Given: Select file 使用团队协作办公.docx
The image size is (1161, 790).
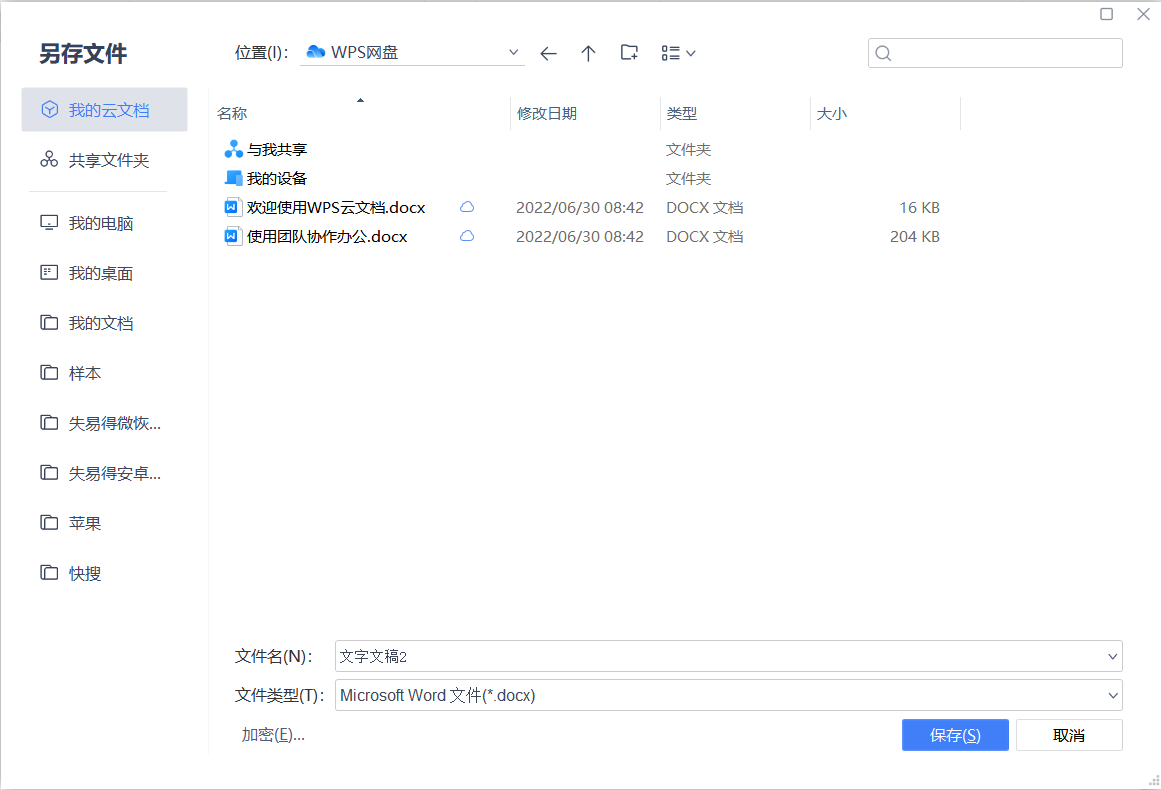Looking at the screenshot, I should click(585, 236).
